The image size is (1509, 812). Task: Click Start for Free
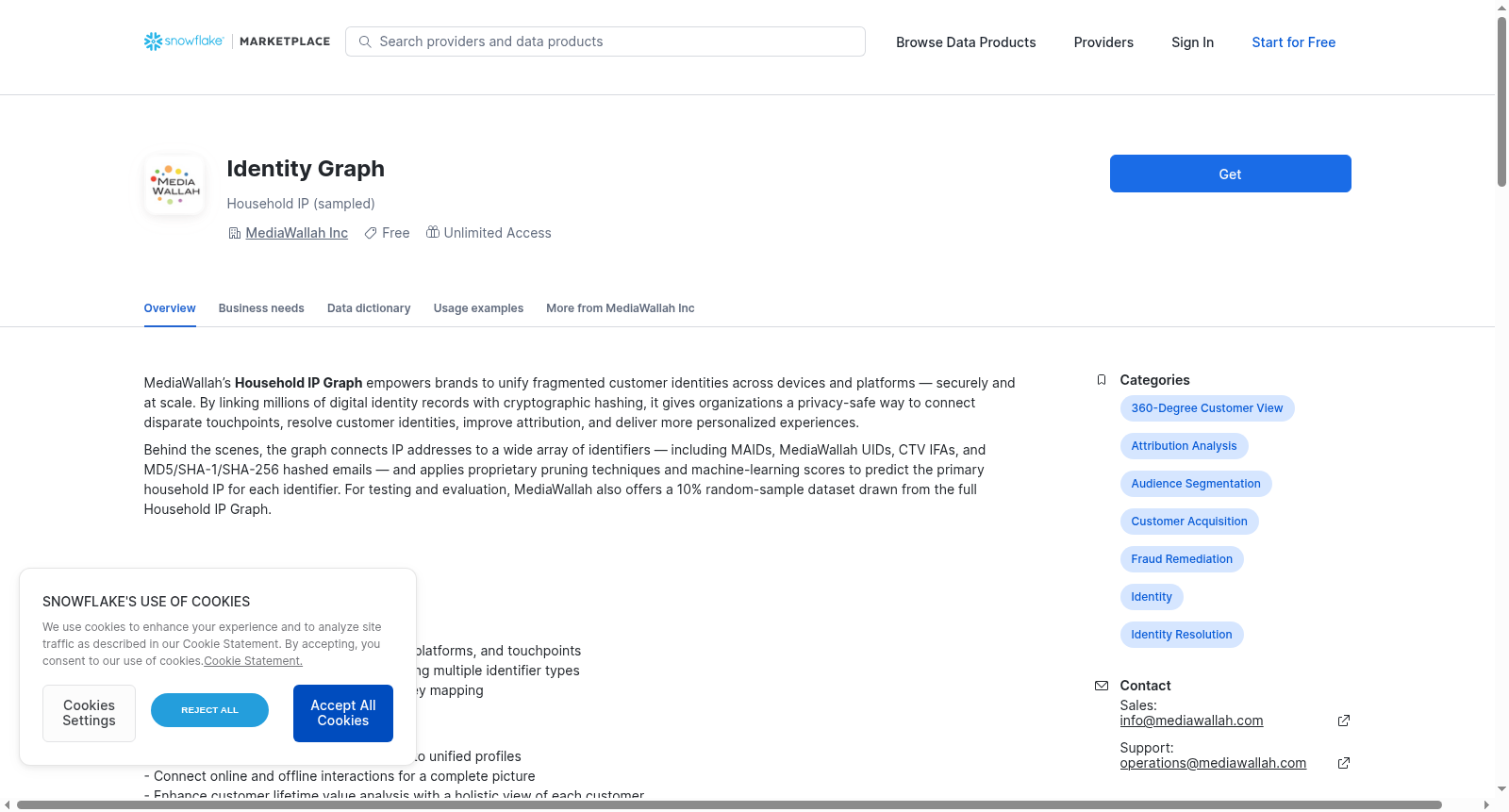tap(1293, 42)
